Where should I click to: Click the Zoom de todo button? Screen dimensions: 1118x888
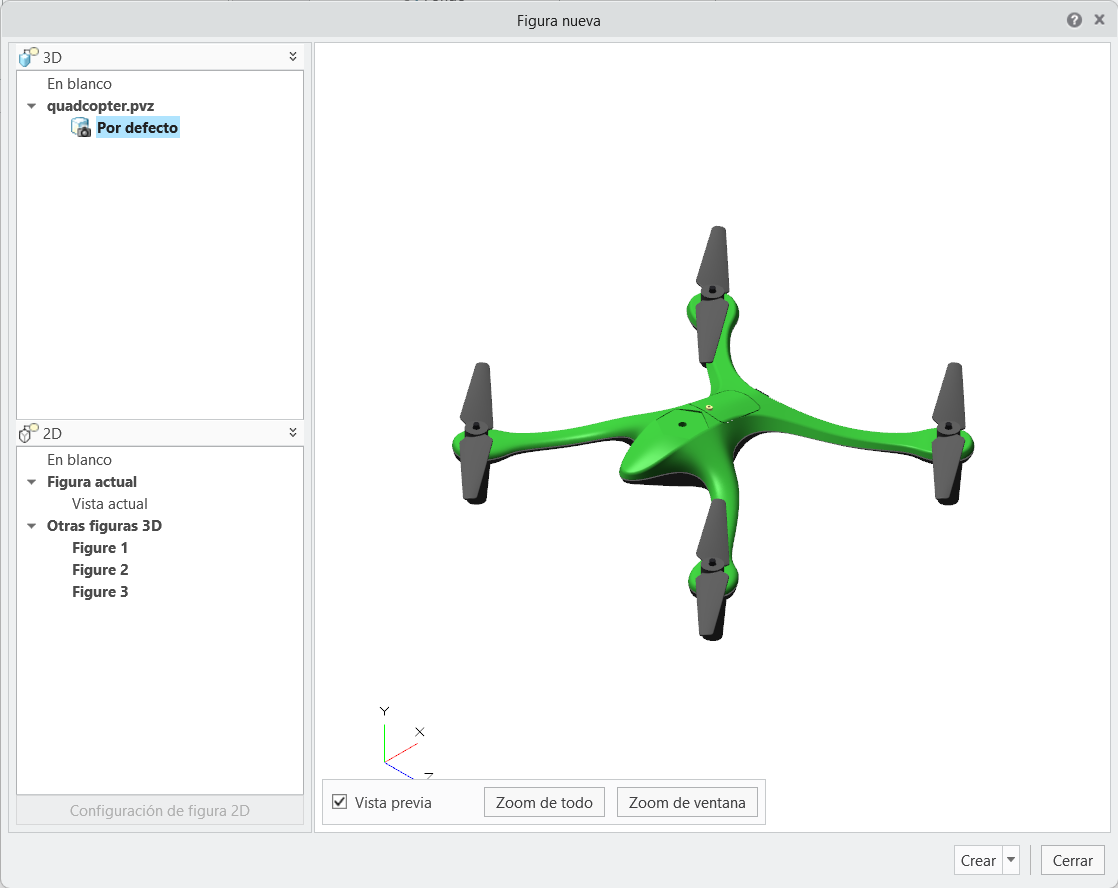pos(544,802)
